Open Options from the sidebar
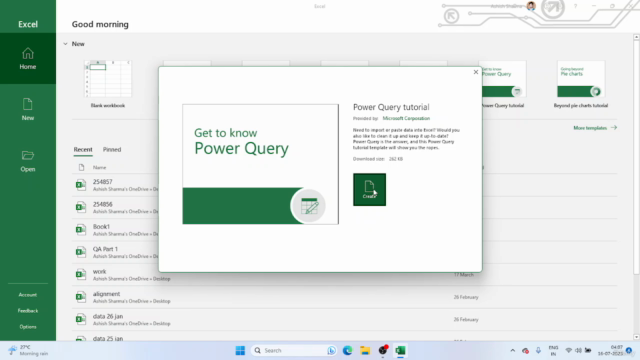The height and width of the screenshot is (360, 640). click(28, 327)
